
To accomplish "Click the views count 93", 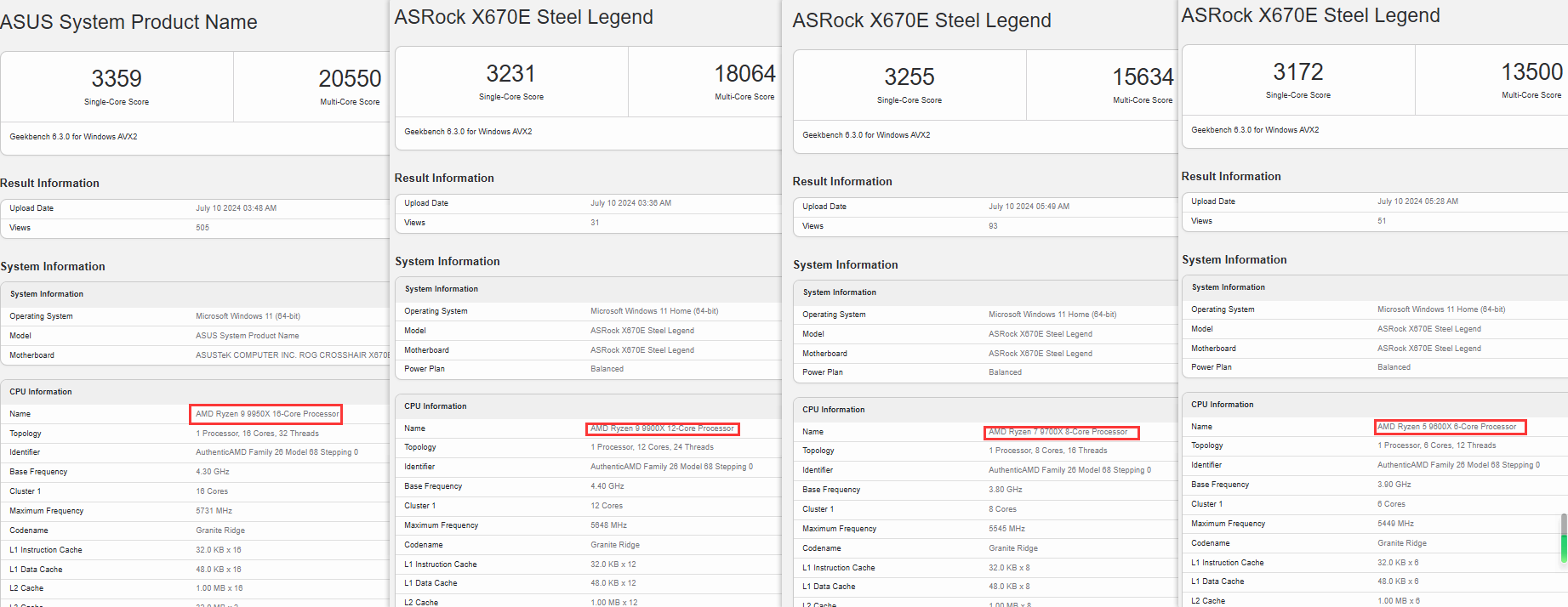I will tap(993, 226).
